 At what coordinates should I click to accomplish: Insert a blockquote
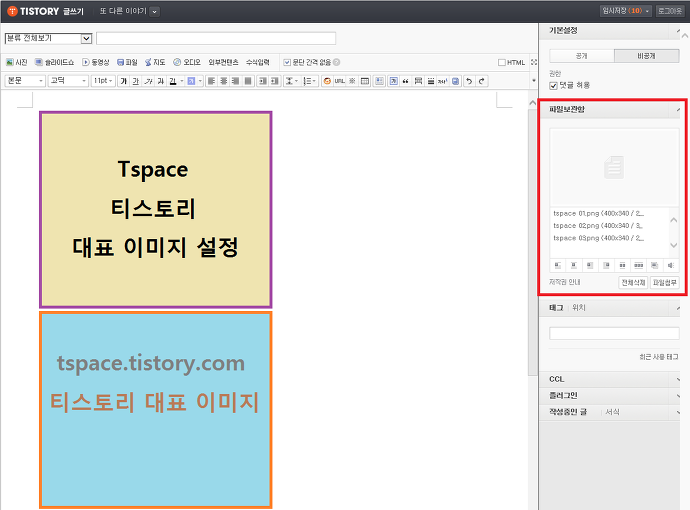pos(405,81)
